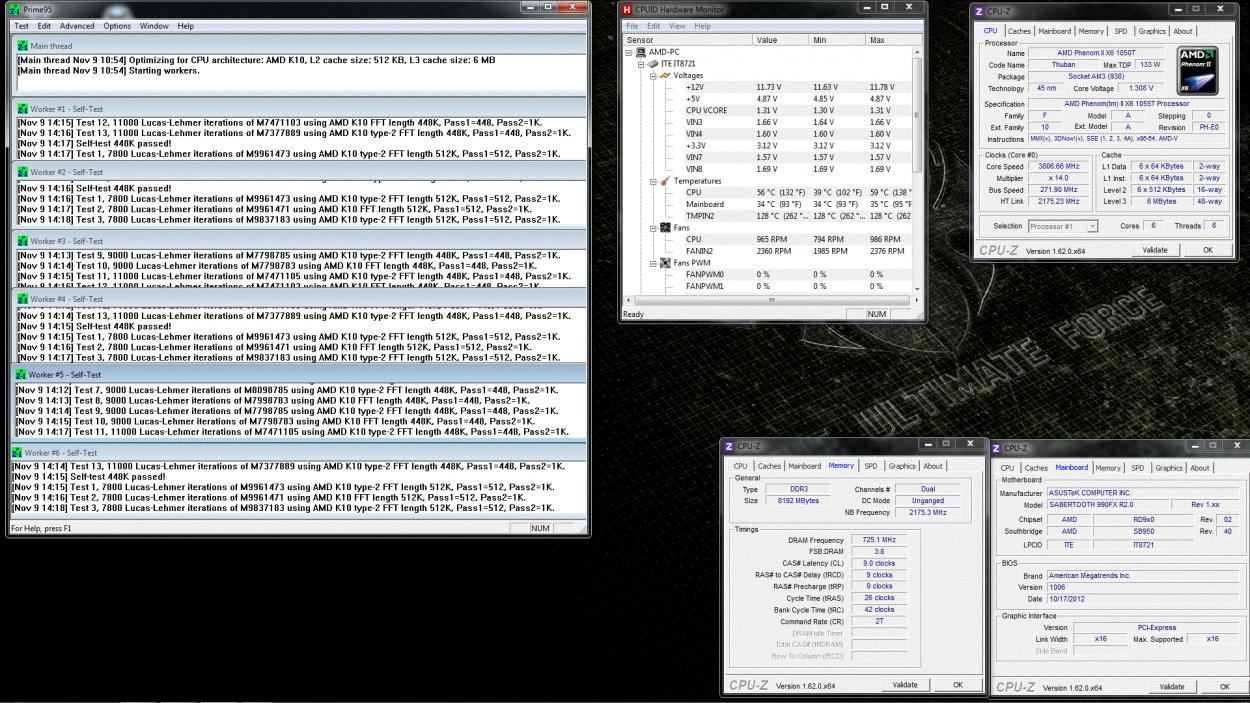Screen dimensions: 1250x703
Task: Collapse the AMD-PC tree node
Action: [x=630, y=52]
